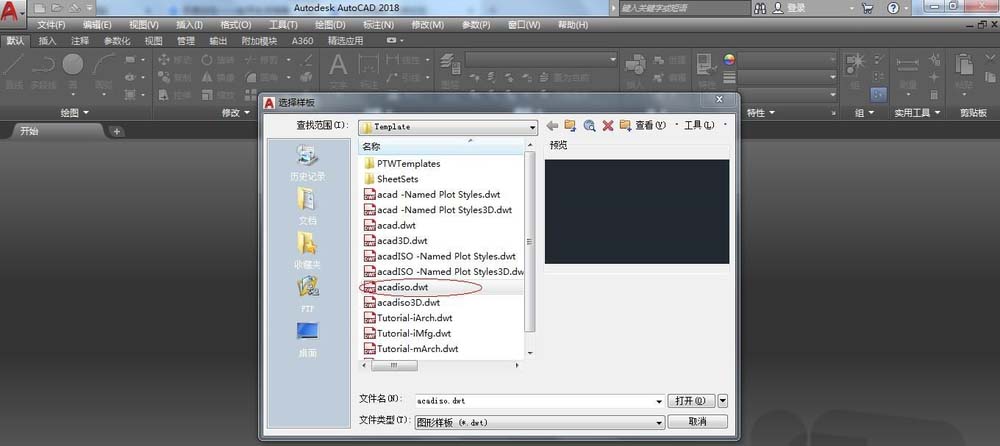Click the Insert block icon
Viewport: 1000px width, 446px height.
pos(635,72)
